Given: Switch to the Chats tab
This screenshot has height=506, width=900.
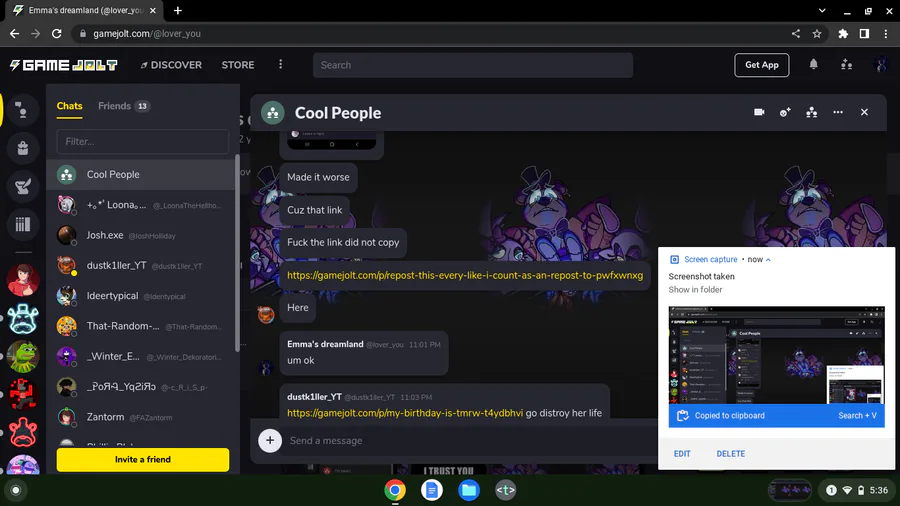Looking at the screenshot, I should tap(69, 106).
